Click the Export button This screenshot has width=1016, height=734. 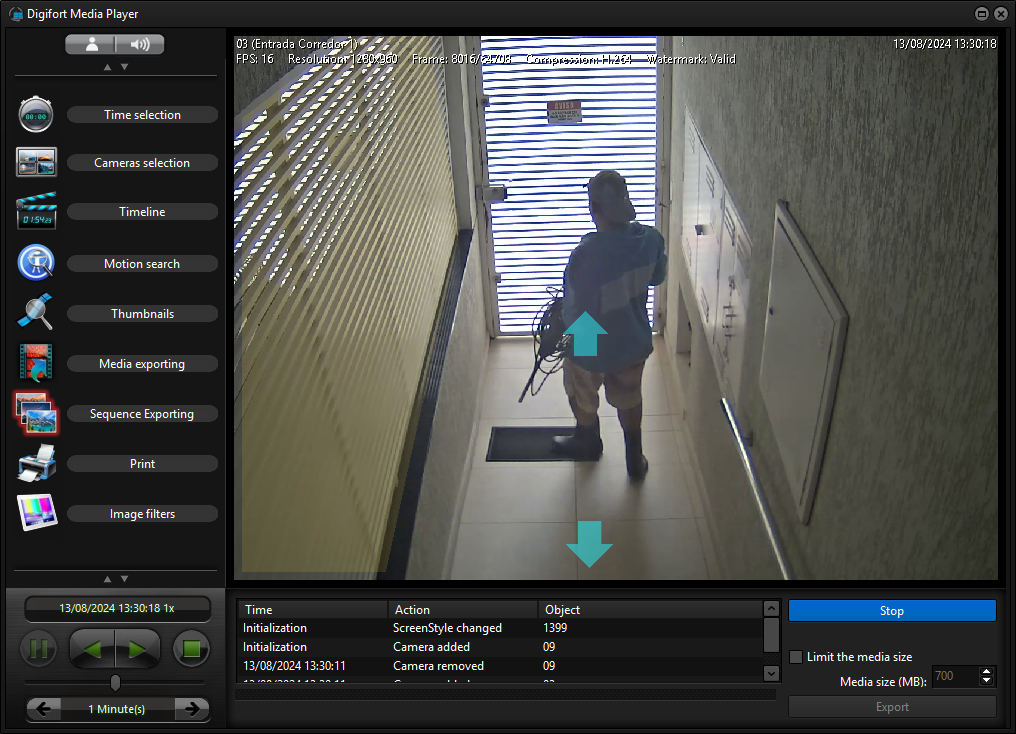[892, 707]
